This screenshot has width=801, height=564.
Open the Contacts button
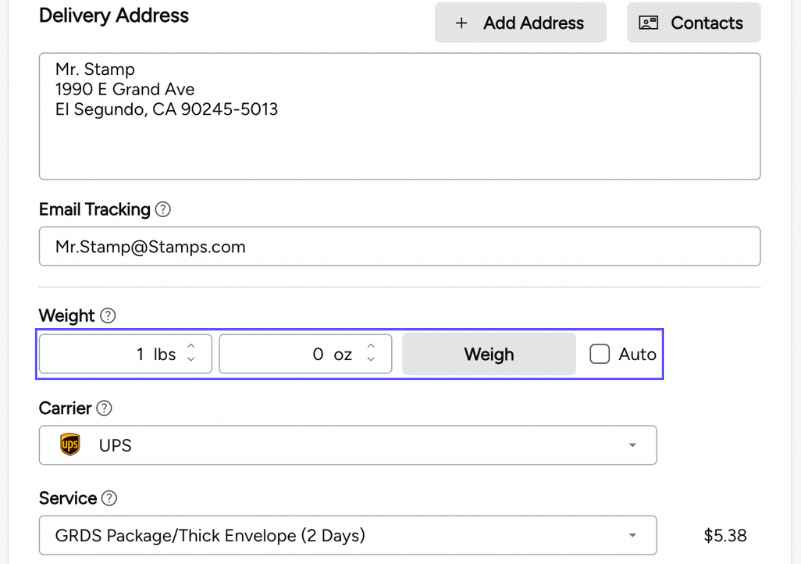693,23
